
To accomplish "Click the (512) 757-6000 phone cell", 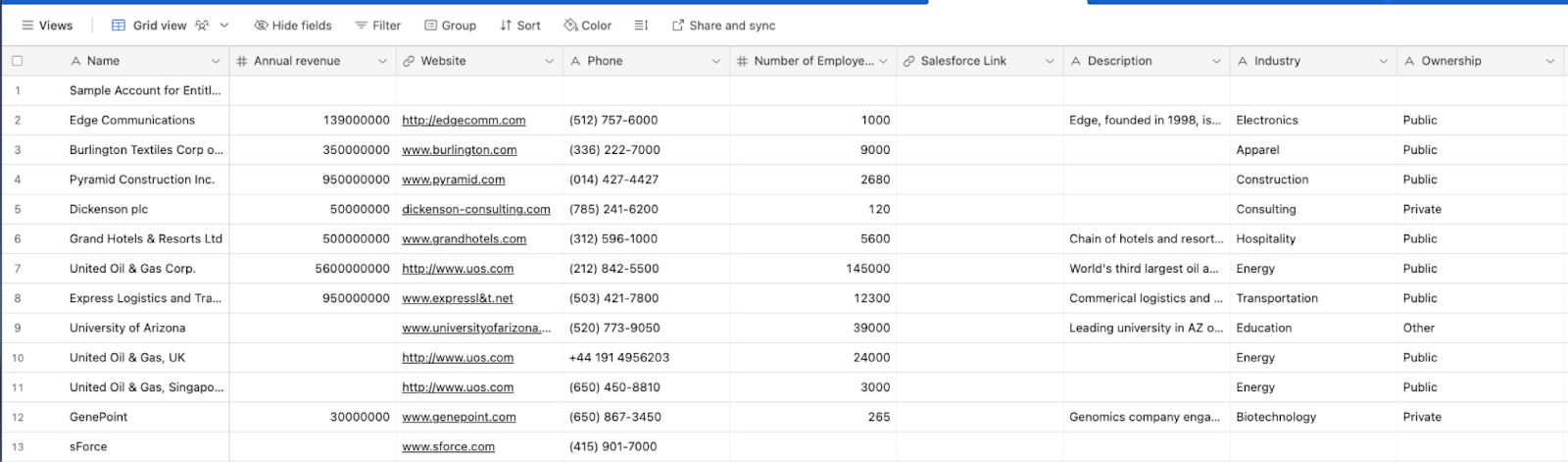I will (x=646, y=121).
